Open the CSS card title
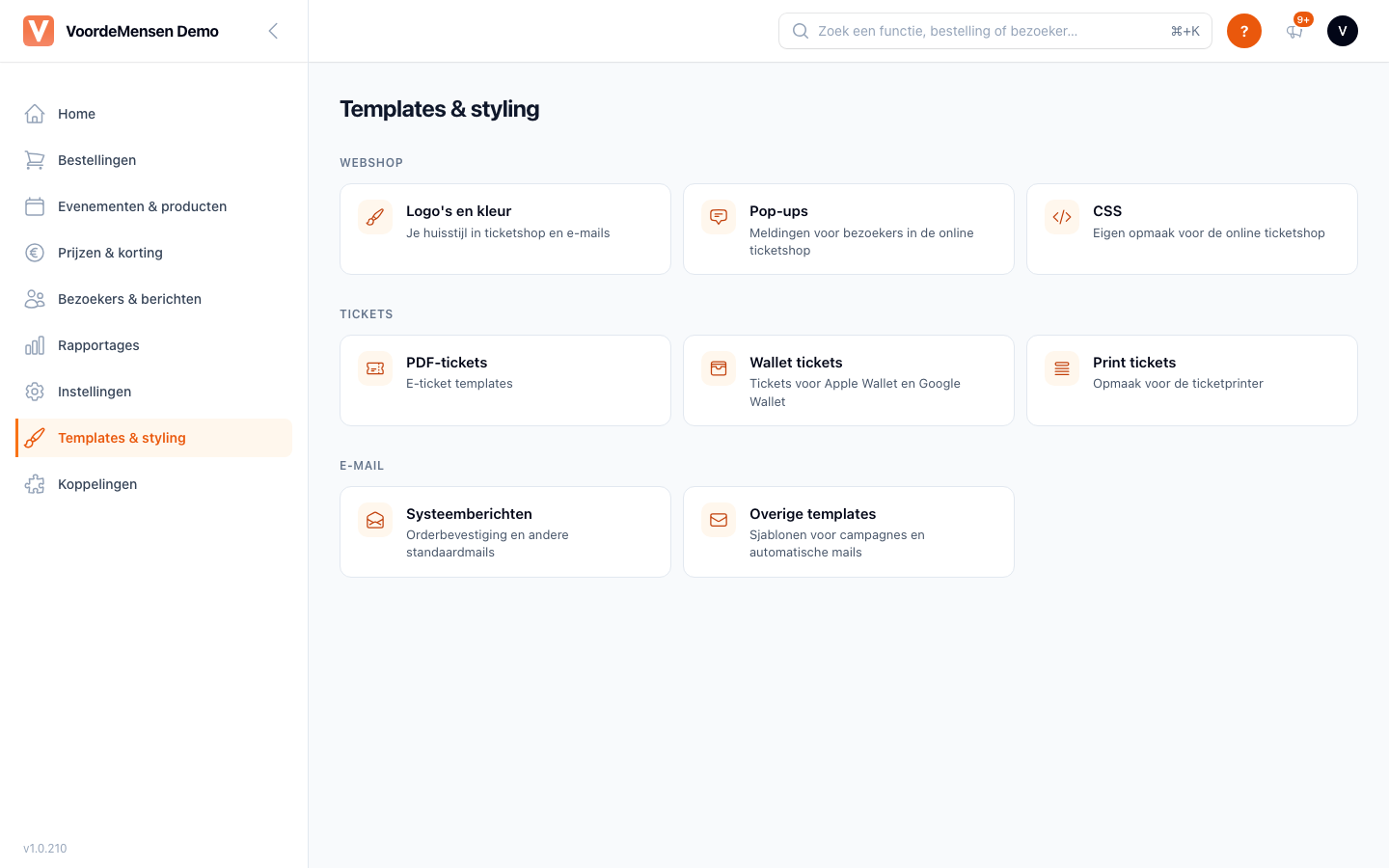This screenshot has width=1389, height=868. (x=1107, y=211)
